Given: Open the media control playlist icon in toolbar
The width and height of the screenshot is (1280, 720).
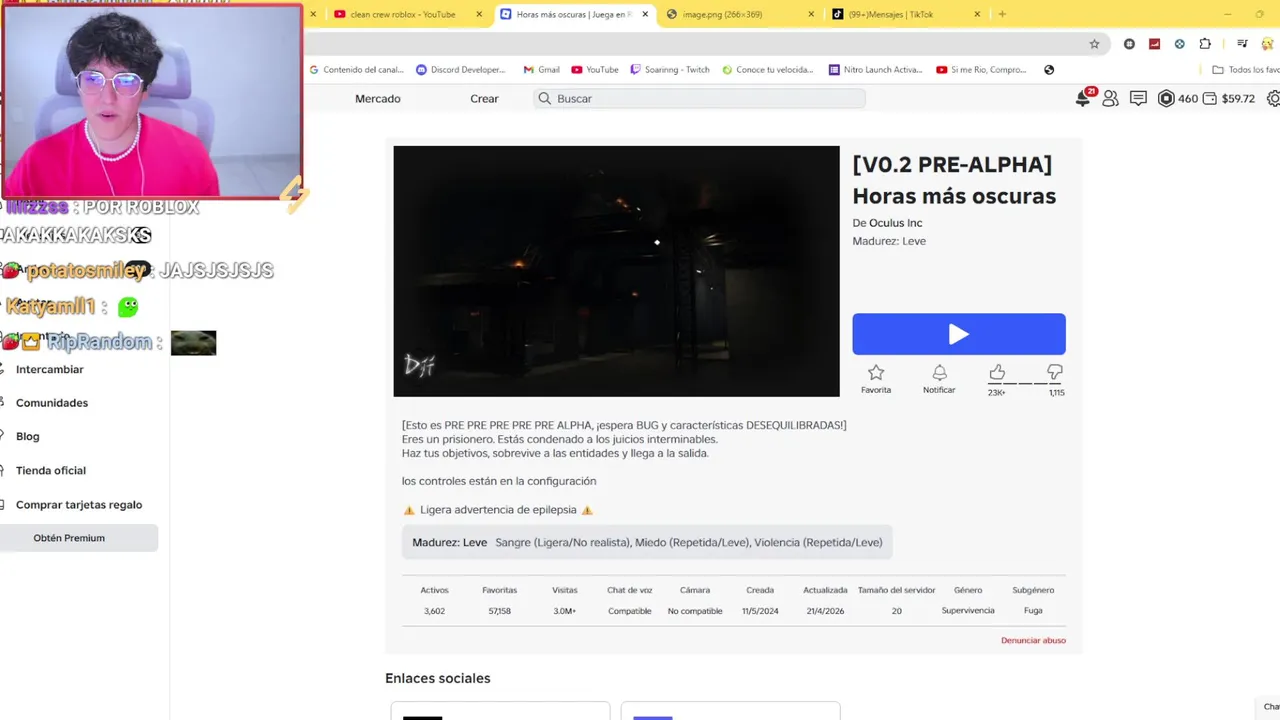Looking at the screenshot, I should 1242,44.
